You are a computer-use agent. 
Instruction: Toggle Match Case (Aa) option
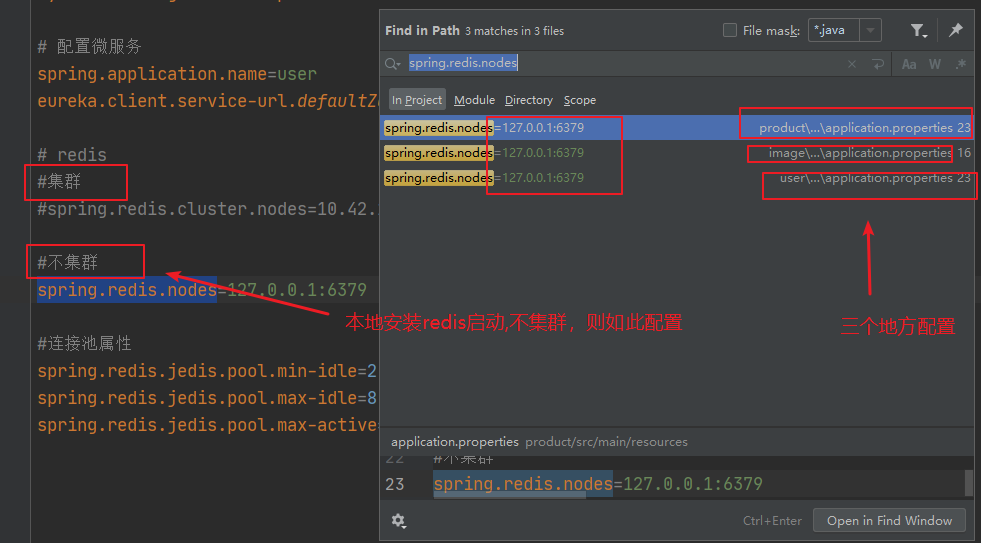point(909,64)
